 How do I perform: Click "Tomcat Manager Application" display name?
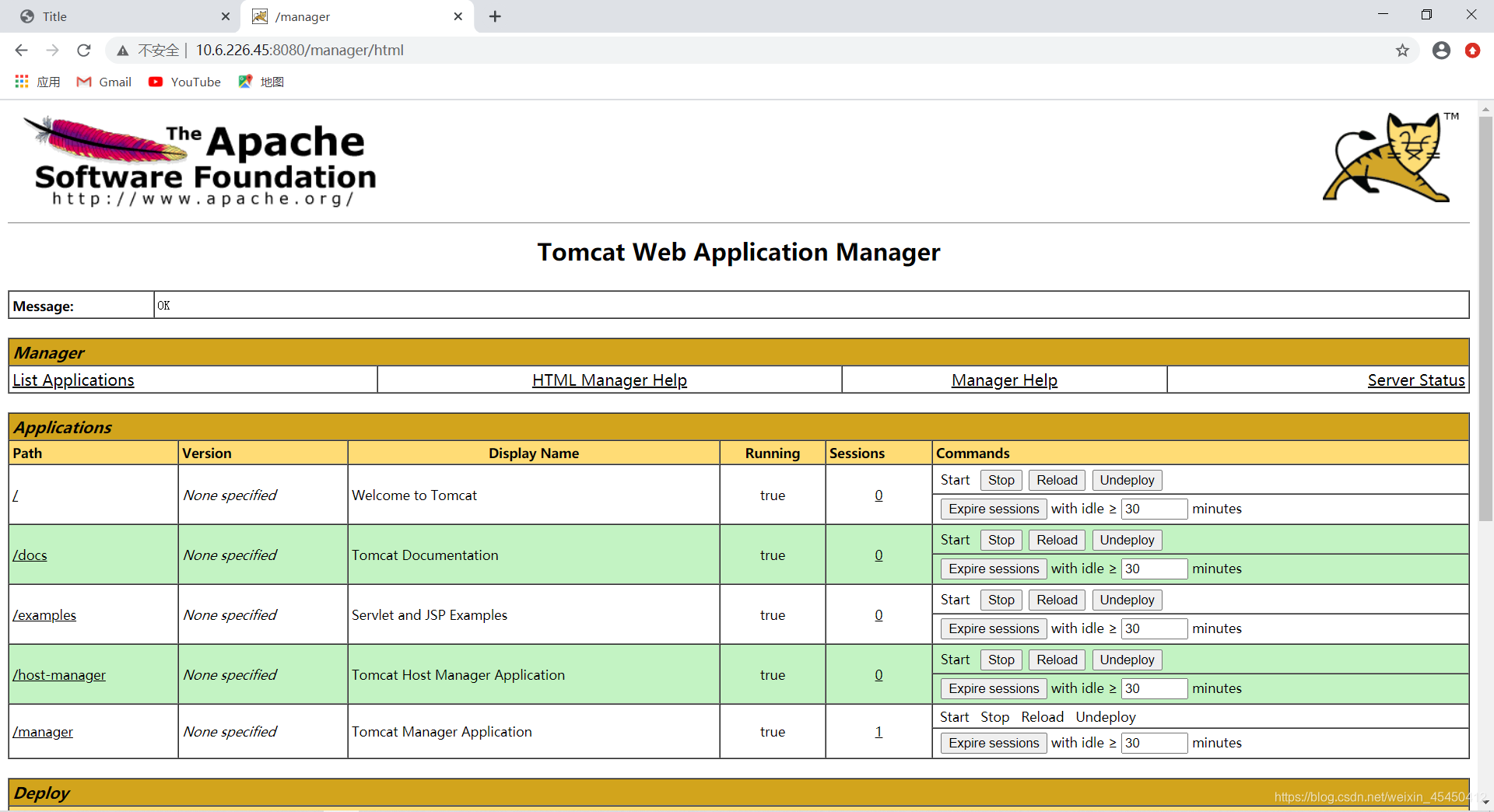[x=442, y=732]
